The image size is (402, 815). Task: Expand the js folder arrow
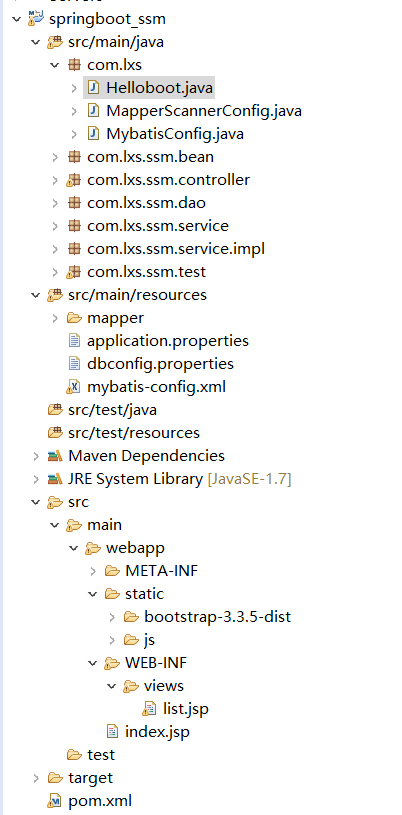pyautogui.click(x=113, y=640)
